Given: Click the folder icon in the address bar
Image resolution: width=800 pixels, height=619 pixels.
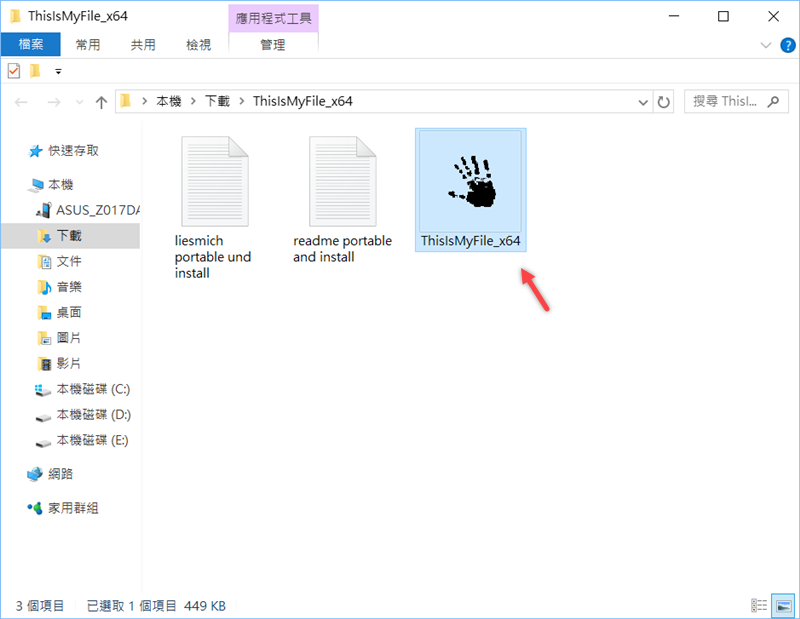Looking at the screenshot, I should [126, 101].
